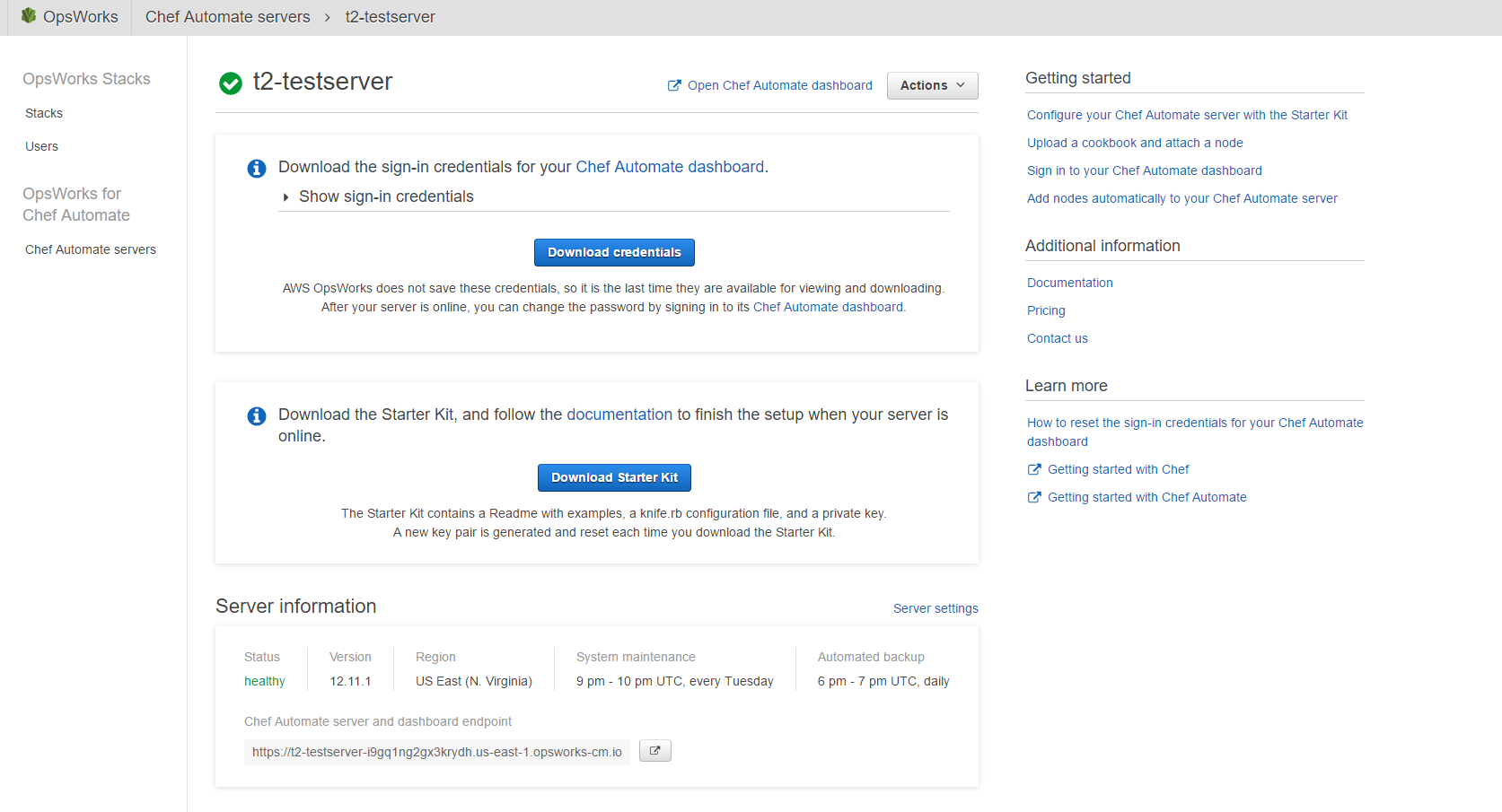Click external link icon next to Getting started with Chef Automate
This screenshot has width=1502, height=812.
pyautogui.click(x=1034, y=497)
